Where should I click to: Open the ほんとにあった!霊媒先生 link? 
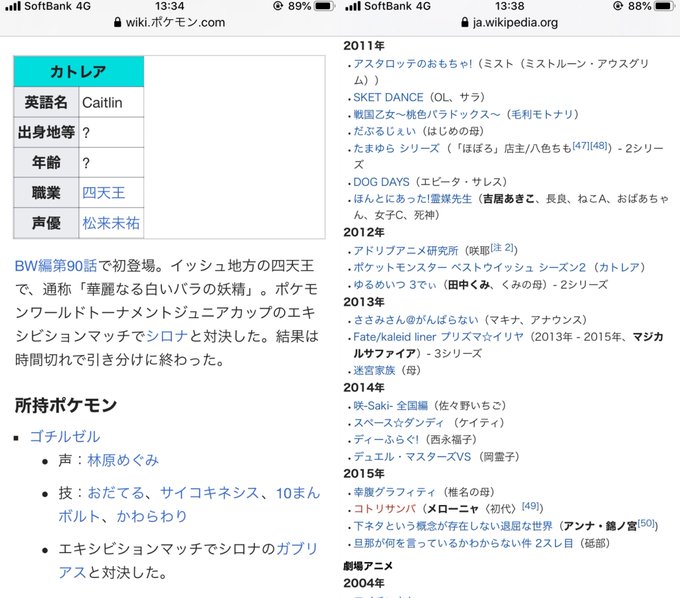[x=412, y=199]
